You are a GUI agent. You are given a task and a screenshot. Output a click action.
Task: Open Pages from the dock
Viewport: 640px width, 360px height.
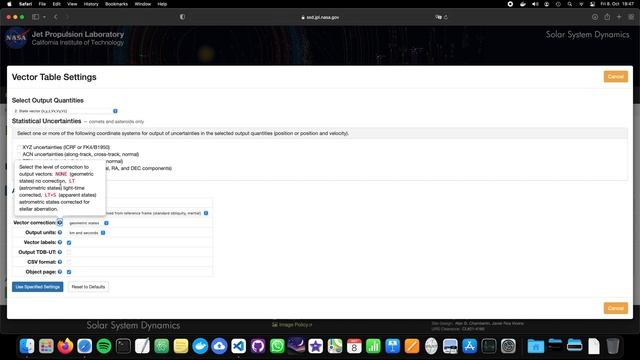pyautogui.click(x=411, y=346)
